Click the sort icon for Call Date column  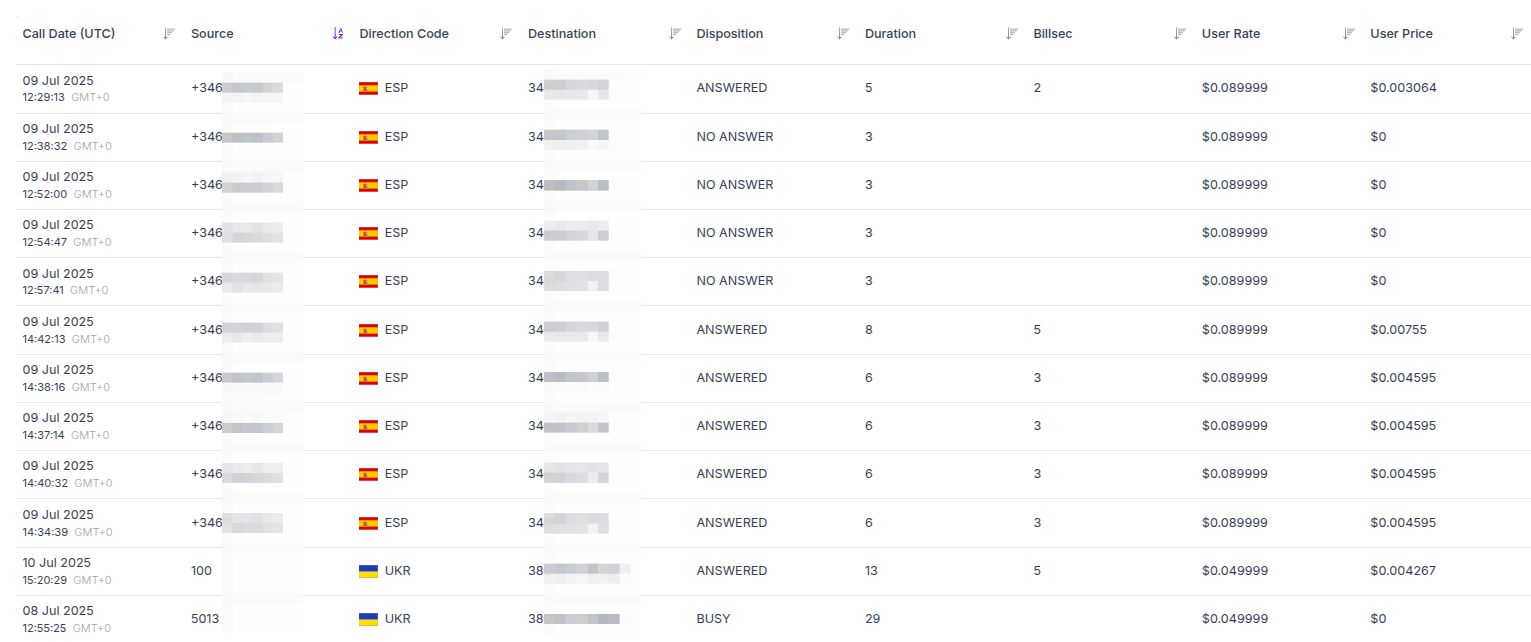(169, 34)
